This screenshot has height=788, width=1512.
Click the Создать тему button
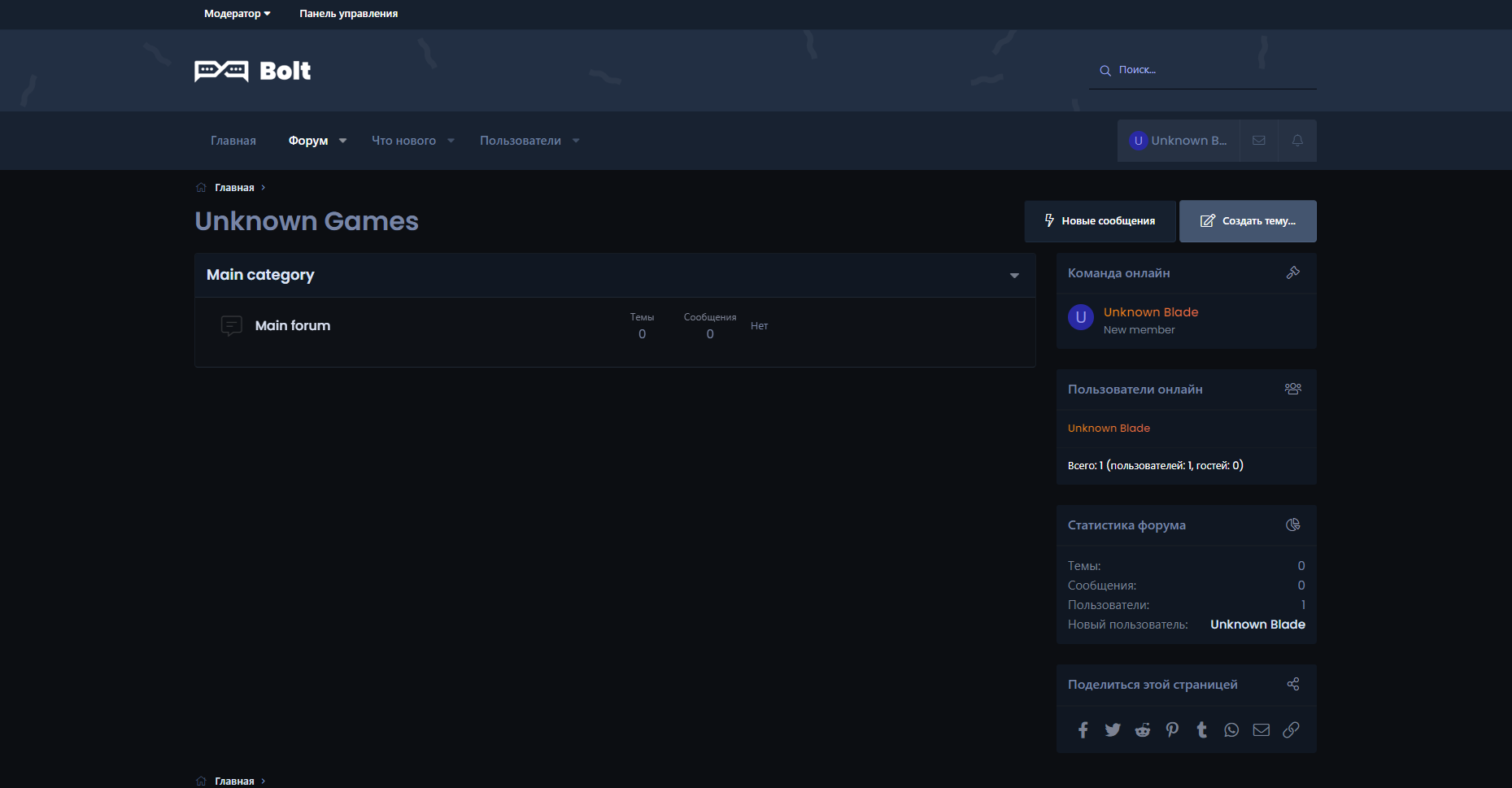point(1248,221)
